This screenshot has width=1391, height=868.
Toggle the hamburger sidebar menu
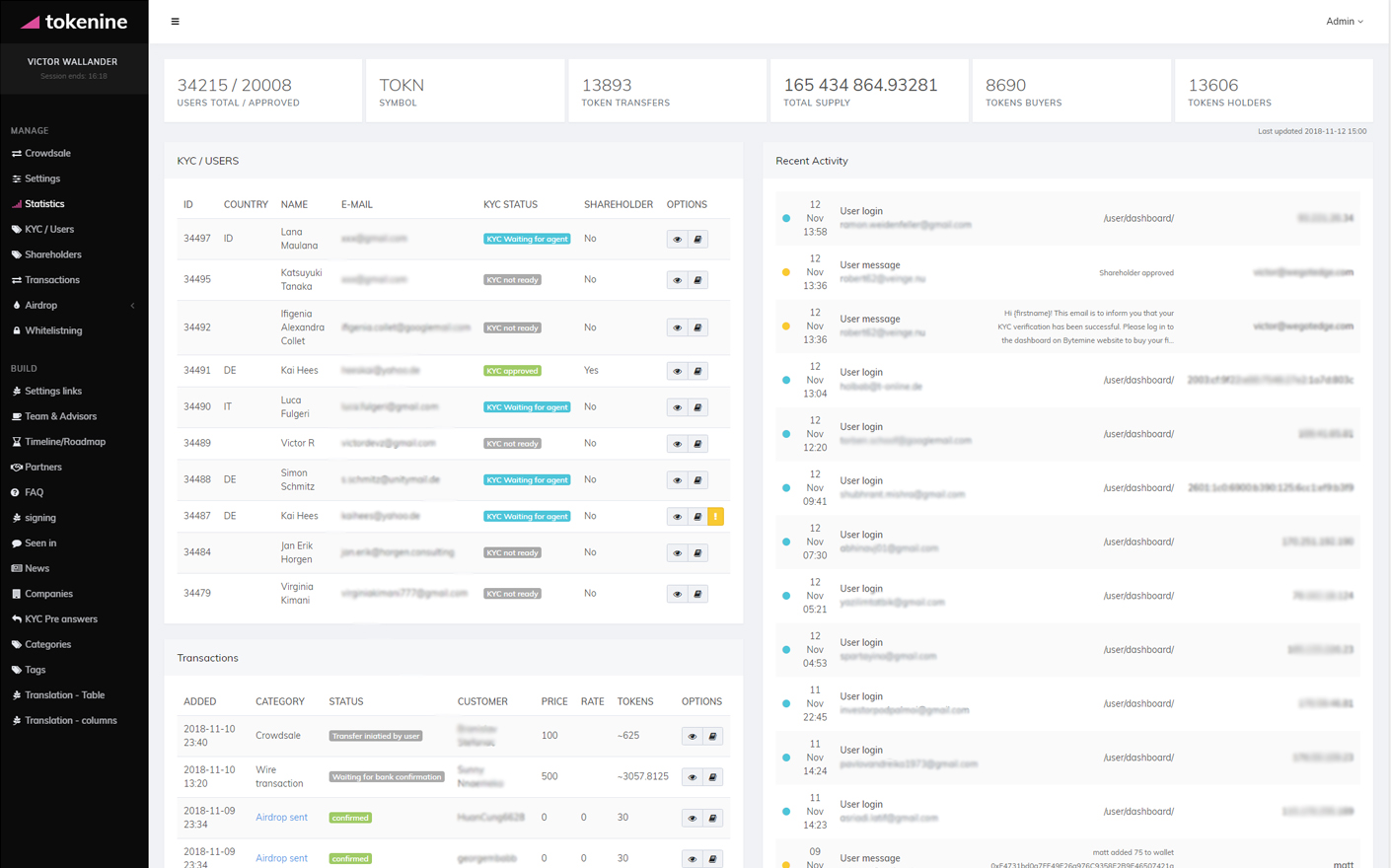pos(176,22)
